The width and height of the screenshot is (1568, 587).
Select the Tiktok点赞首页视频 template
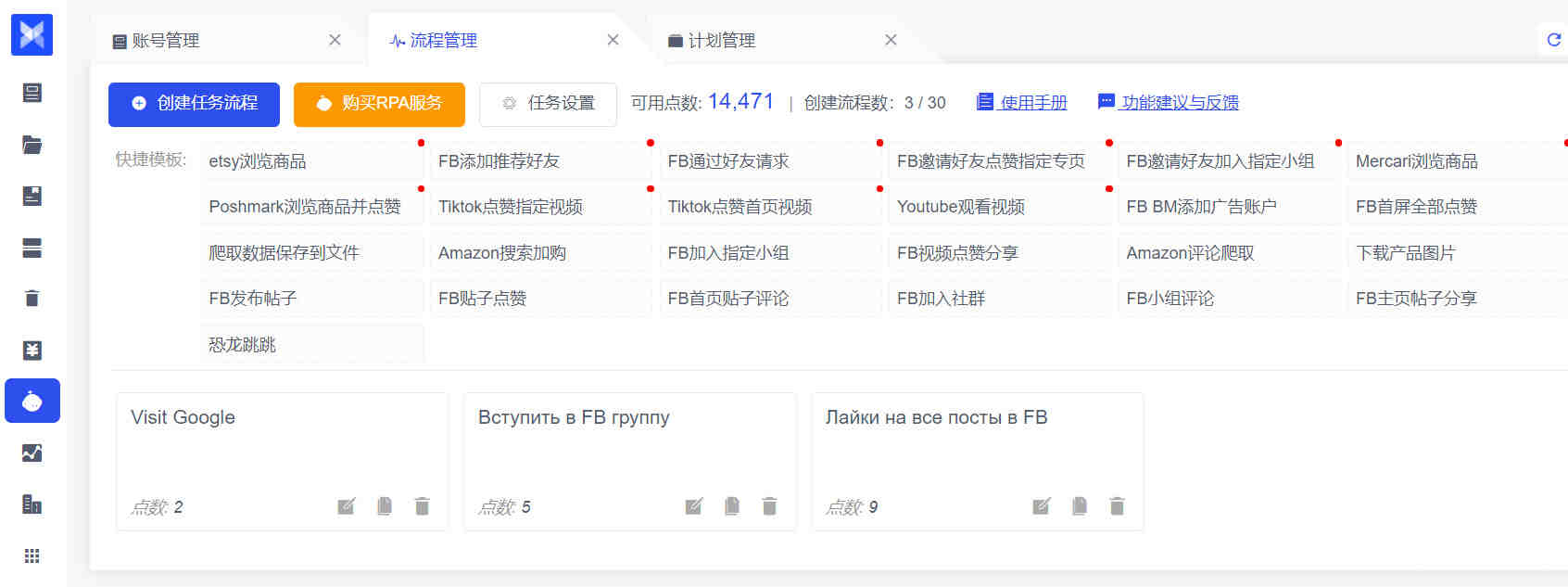771,207
